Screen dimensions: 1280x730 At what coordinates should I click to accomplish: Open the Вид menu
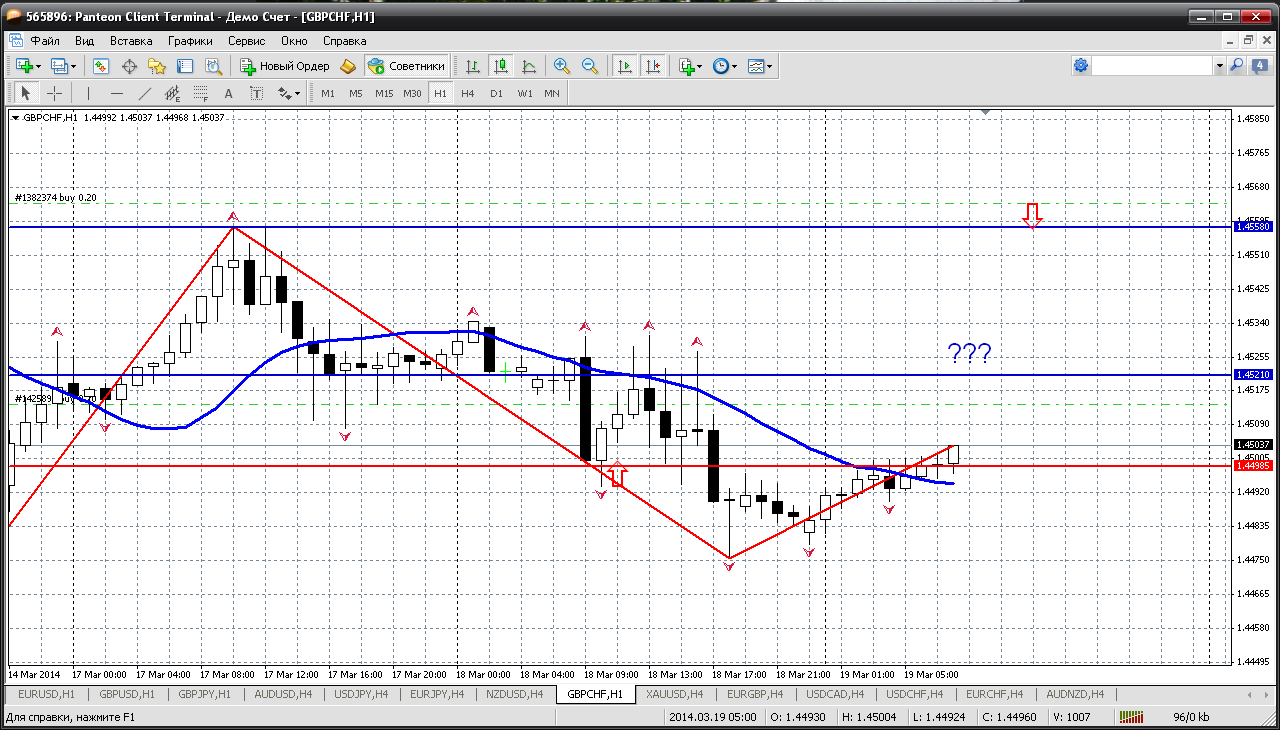tap(84, 41)
